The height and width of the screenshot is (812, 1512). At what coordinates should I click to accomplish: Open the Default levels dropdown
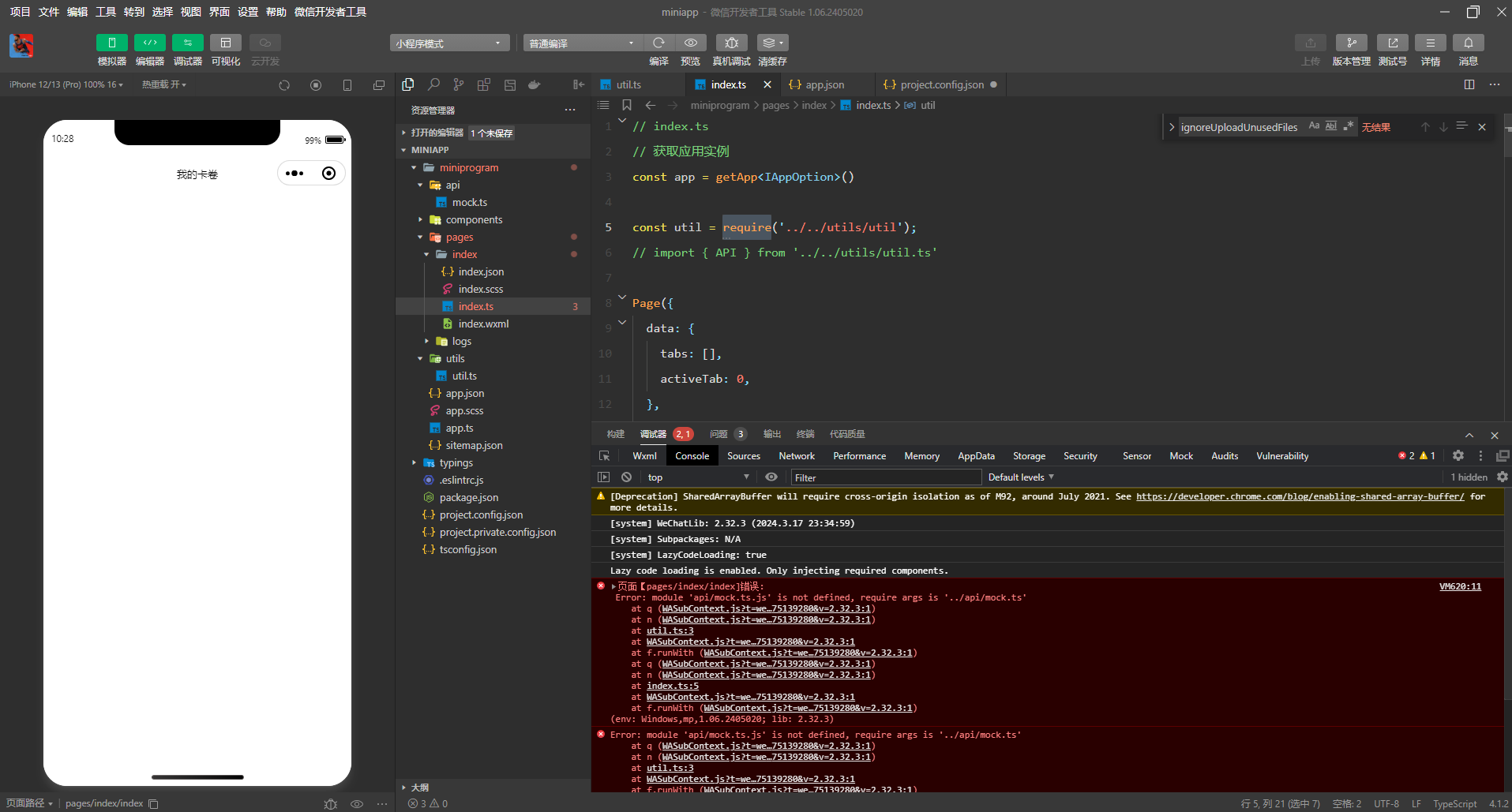1021,477
